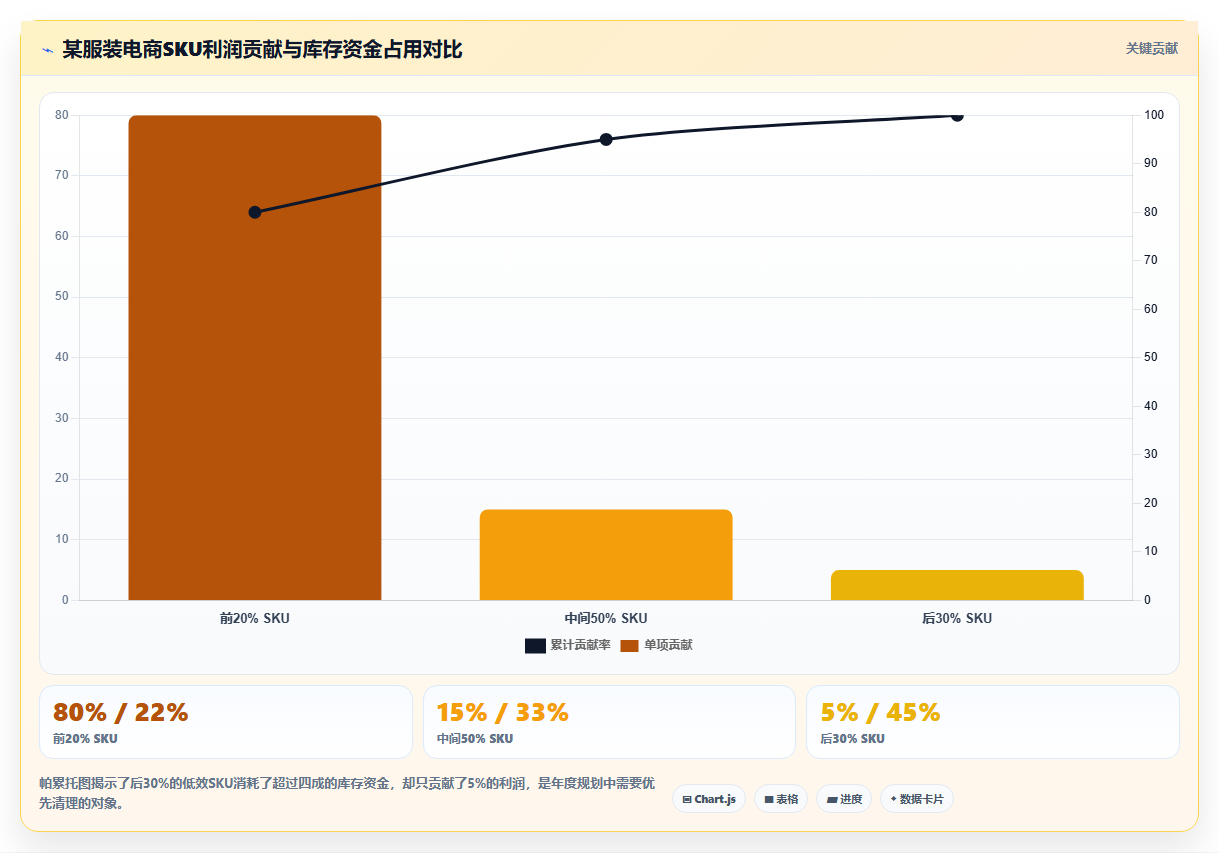Select the 数据卡片 tag chip
Screen dimensions: 1219x853
(x=917, y=799)
